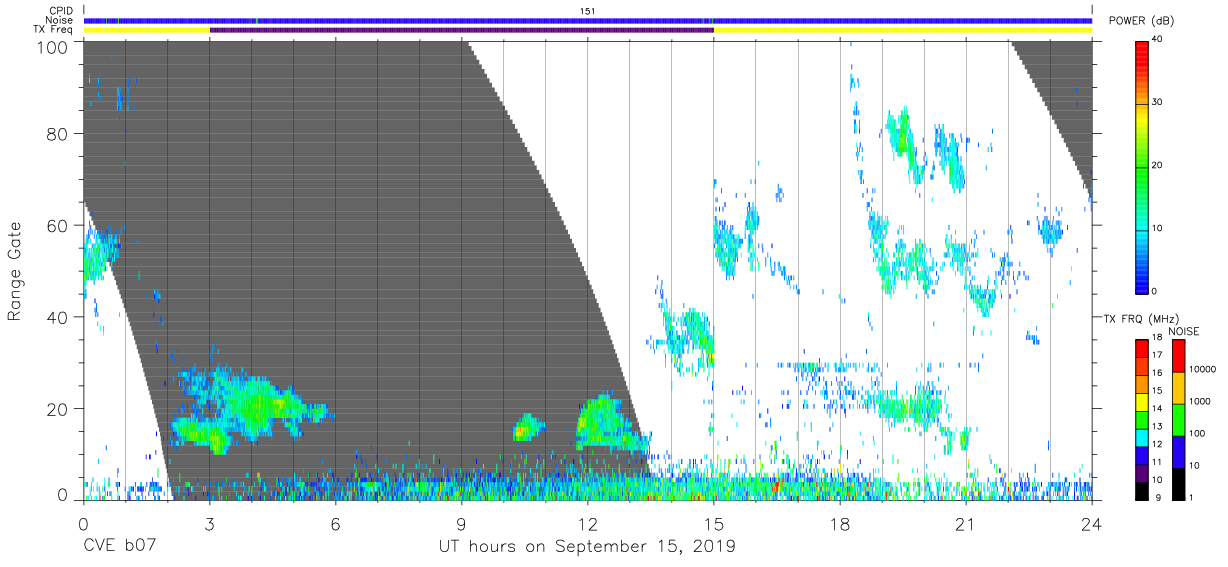Click the CPID label at top left
1228x567 pixels.
(x=61, y=11)
